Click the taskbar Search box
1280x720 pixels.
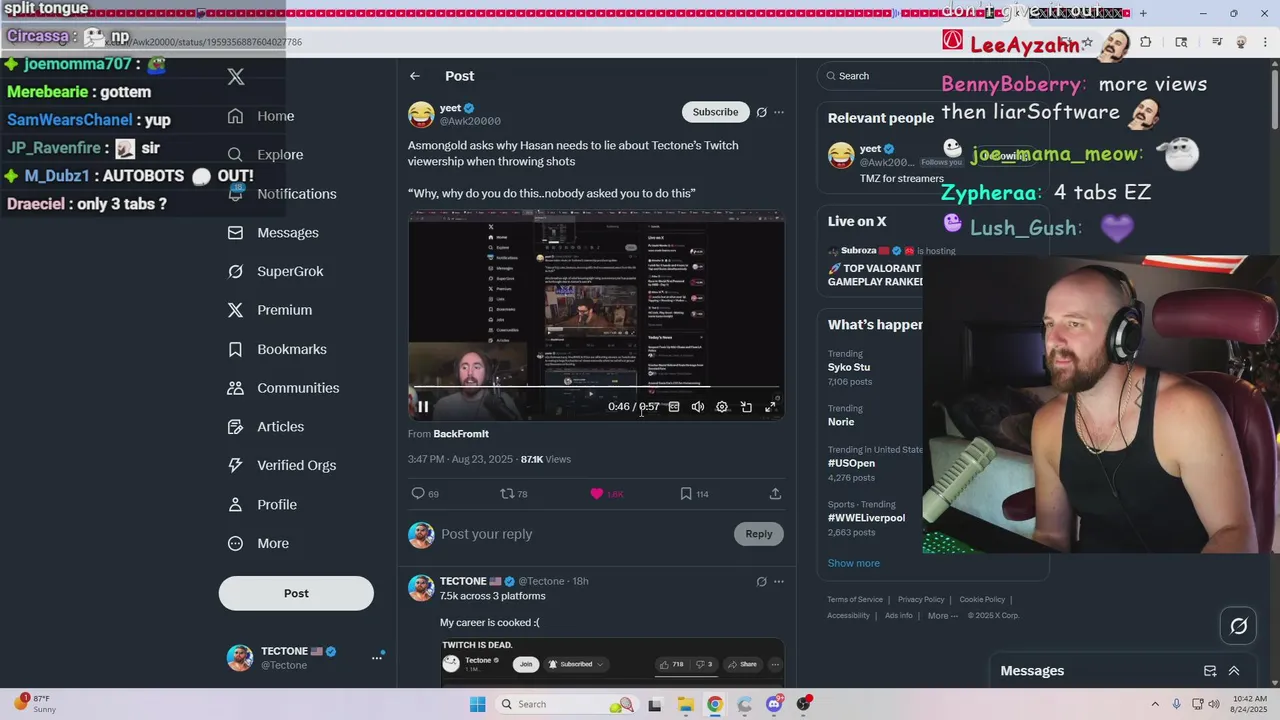click(567, 704)
